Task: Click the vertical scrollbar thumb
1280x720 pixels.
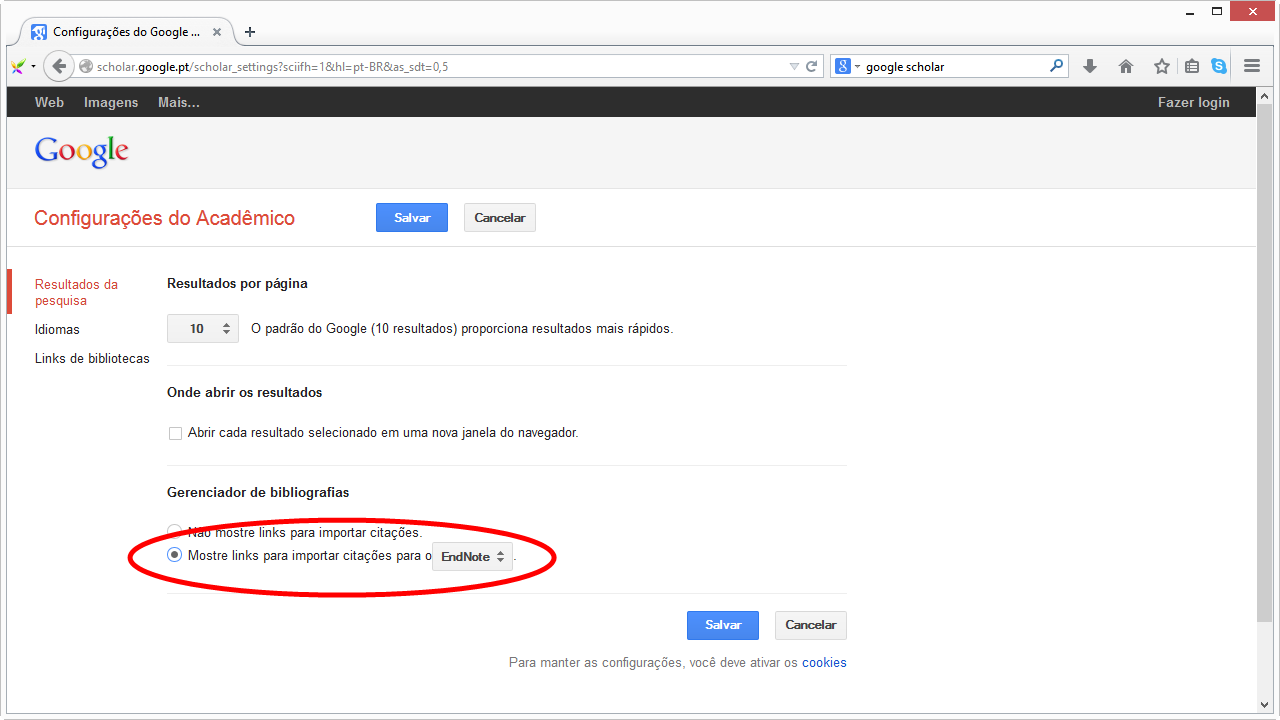Action: coord(1264,364)
